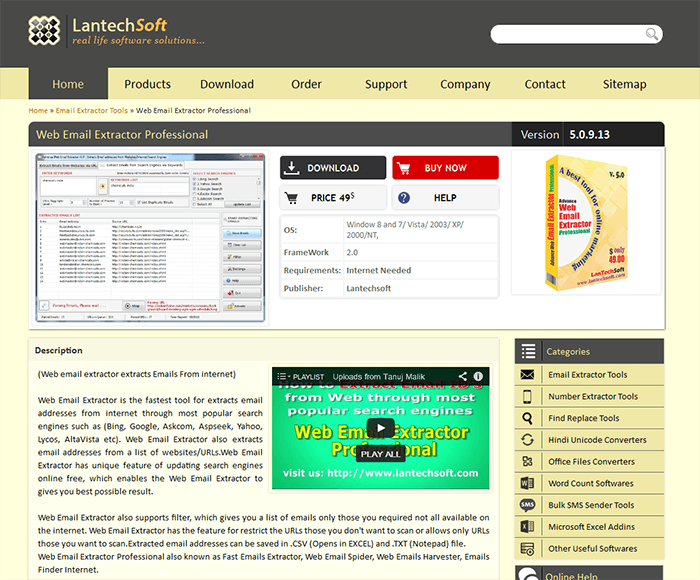This screenshot has height=580, width=700.
Task: Click the video share icon
Action: (x=462, y=376)
